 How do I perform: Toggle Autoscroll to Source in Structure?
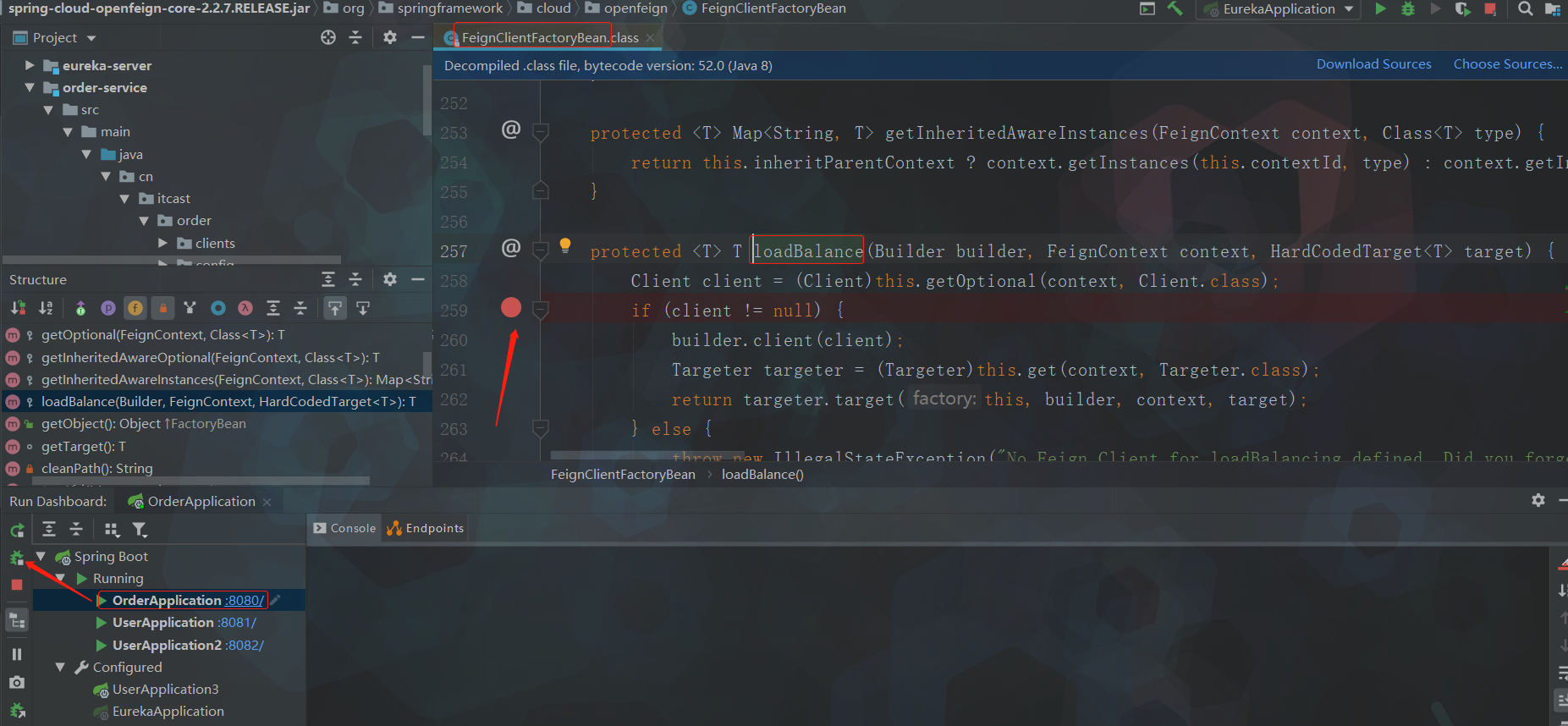tap(336, 308)
